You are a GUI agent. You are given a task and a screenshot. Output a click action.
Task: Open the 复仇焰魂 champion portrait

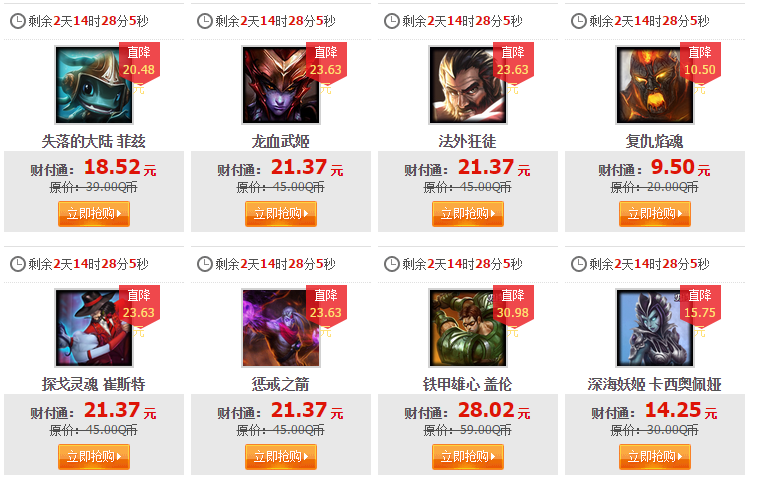click(655, 85)
